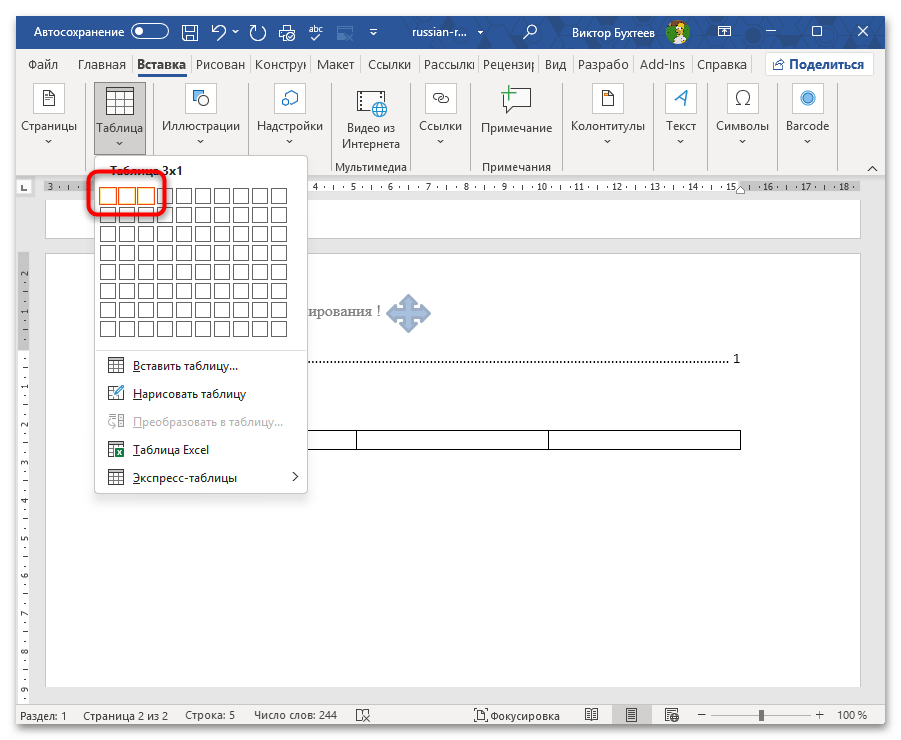Open the Текст group
This screenshot has width=901, height=740.
[680, 117]
